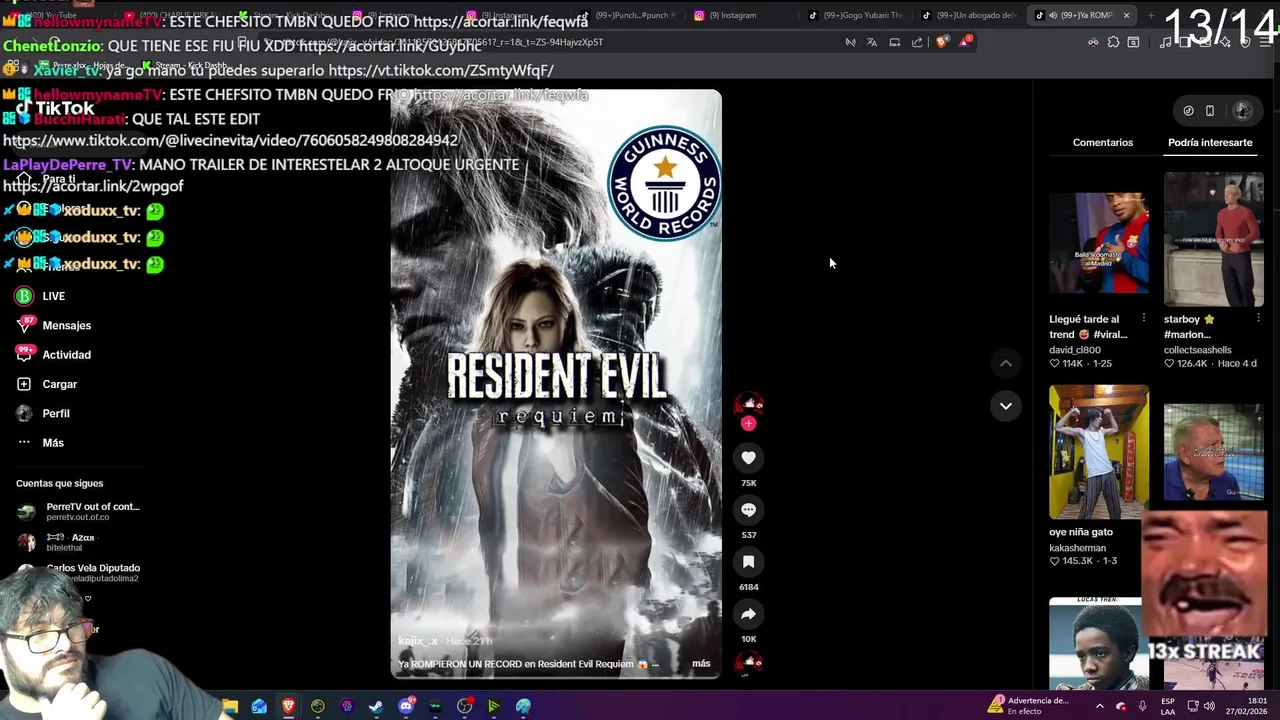Open PerreTV out of cont... followed account
Screen dimensions: 1280x720
(78, 511)
